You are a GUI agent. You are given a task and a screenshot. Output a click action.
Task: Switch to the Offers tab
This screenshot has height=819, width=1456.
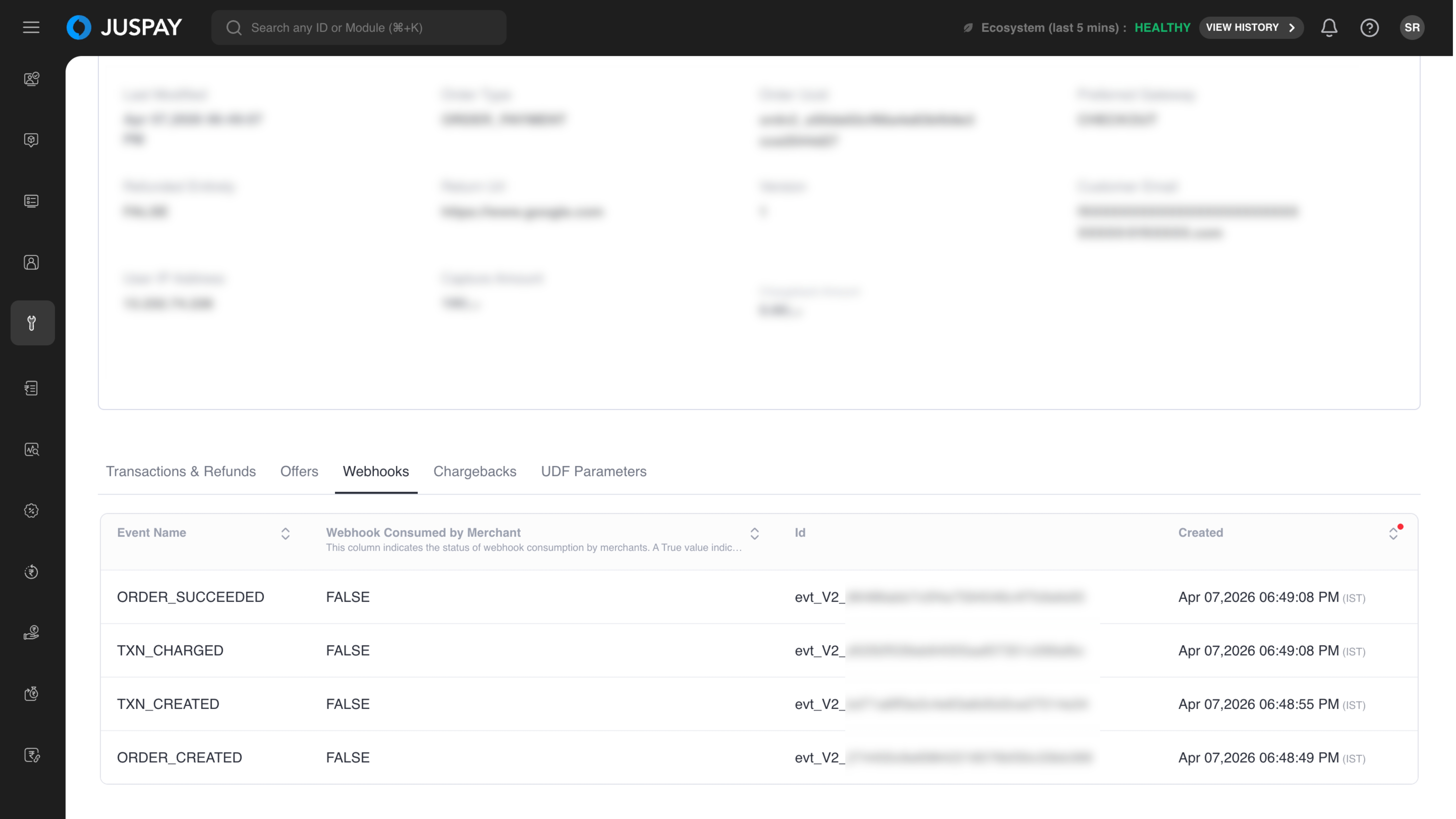[x=299, y=472]
